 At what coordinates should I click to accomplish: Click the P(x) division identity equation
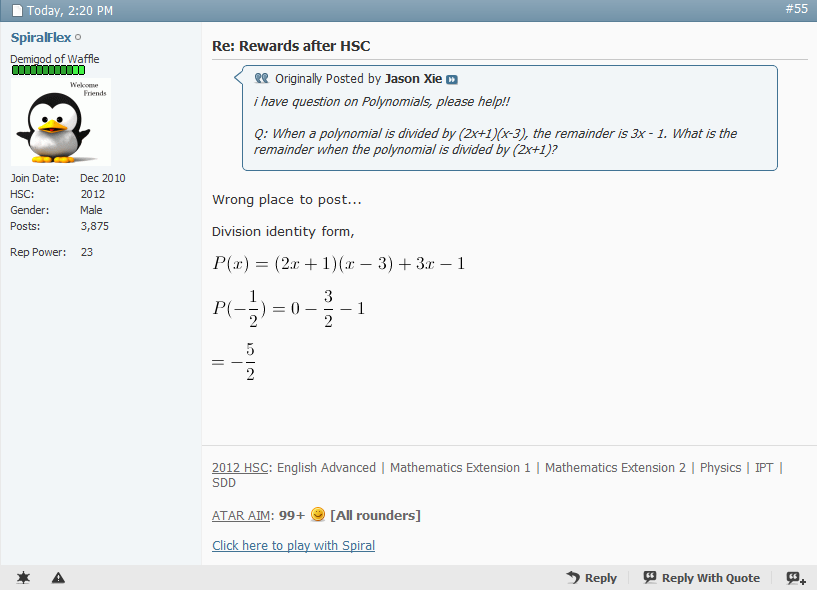click(338, 264)
